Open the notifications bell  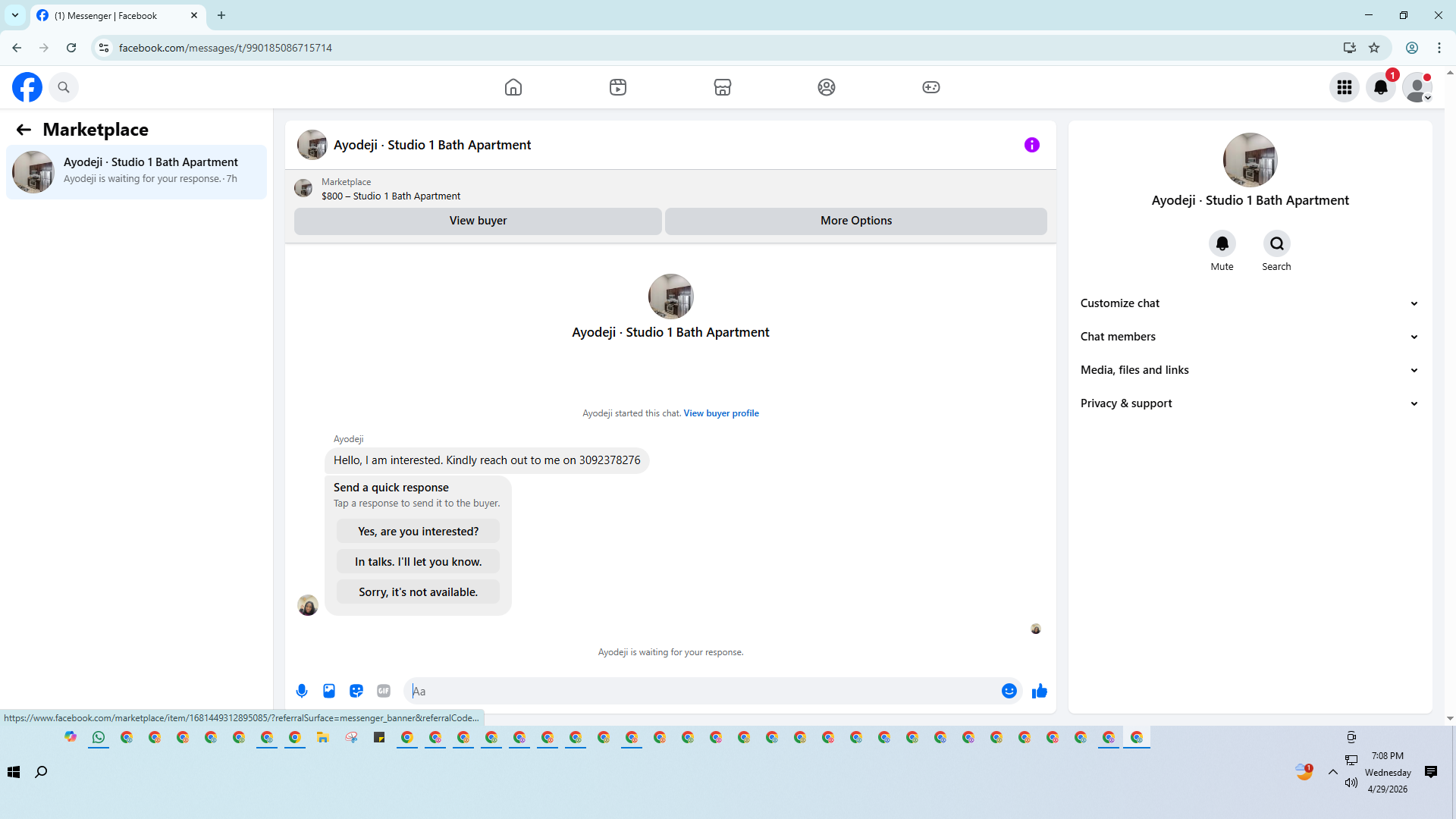(x=1381, y=87)
